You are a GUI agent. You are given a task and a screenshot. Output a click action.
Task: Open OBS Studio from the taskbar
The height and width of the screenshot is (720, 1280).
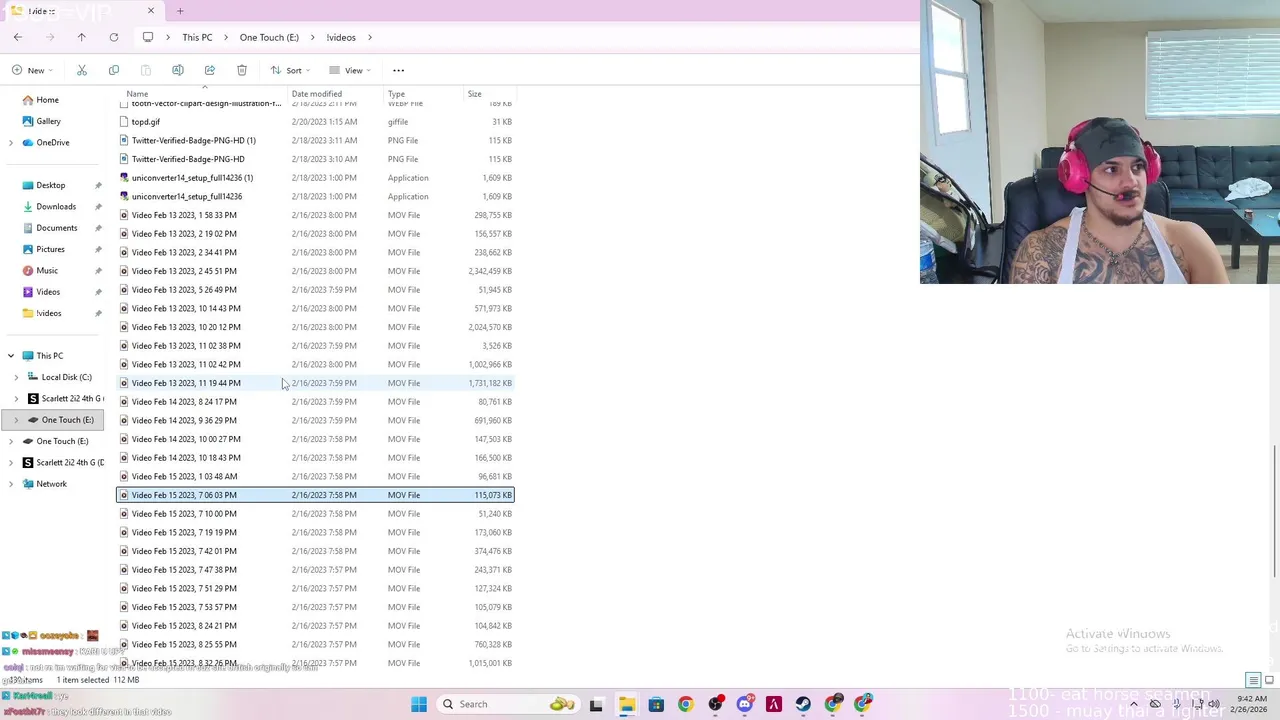point(715,704)
